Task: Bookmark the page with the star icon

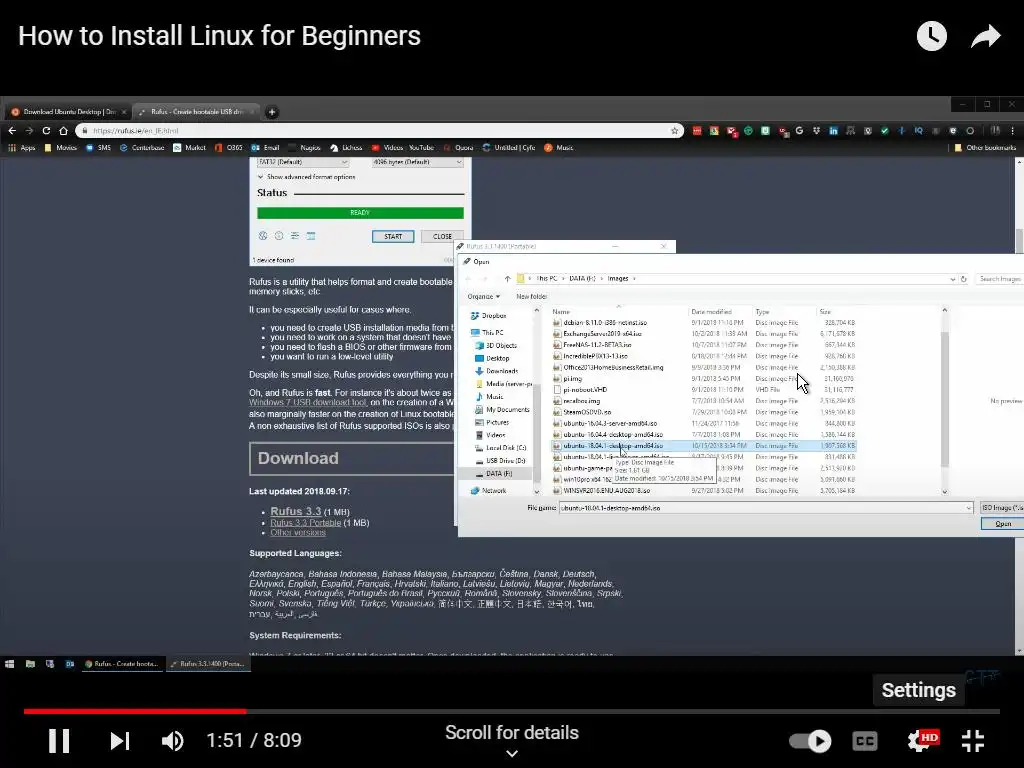Action: tap(675, 131)
